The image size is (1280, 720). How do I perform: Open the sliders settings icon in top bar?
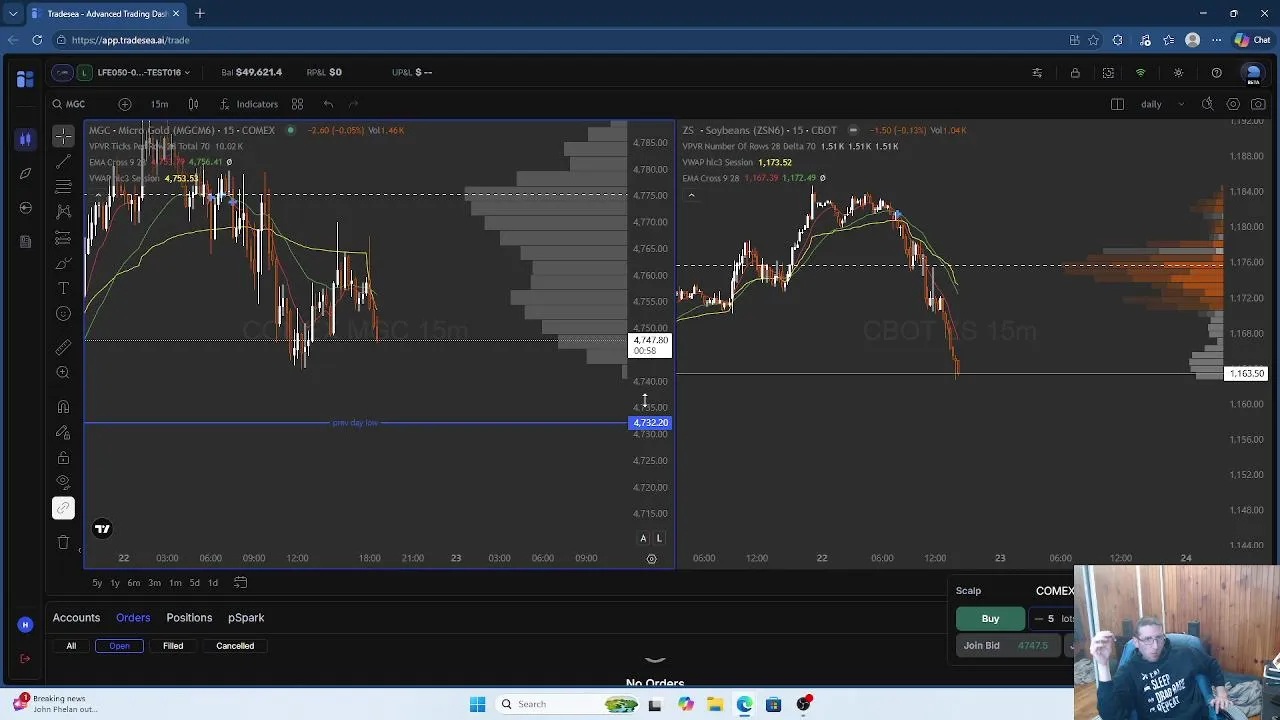[1037, 73]
